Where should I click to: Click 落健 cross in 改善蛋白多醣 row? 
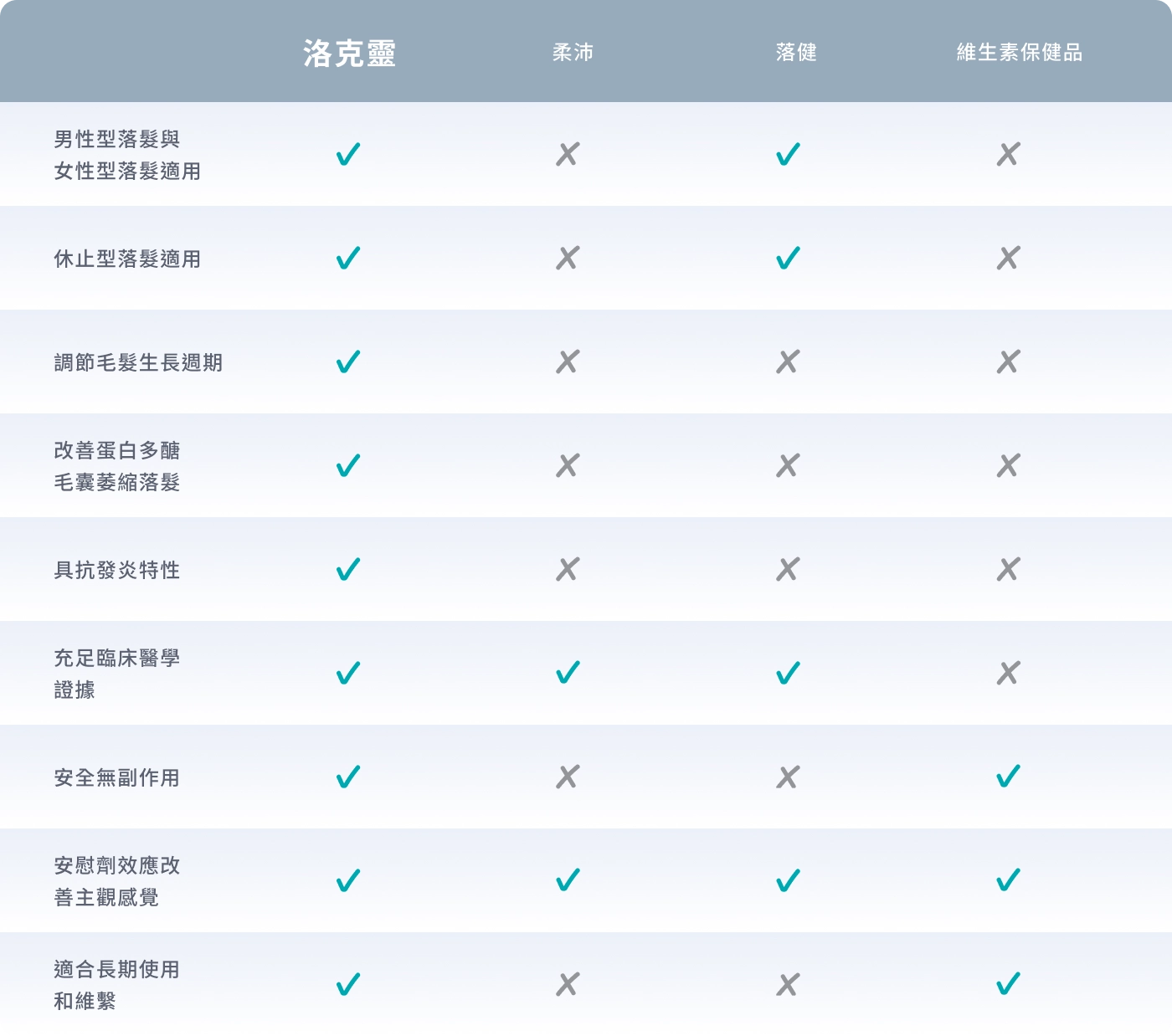click(788, 465)
